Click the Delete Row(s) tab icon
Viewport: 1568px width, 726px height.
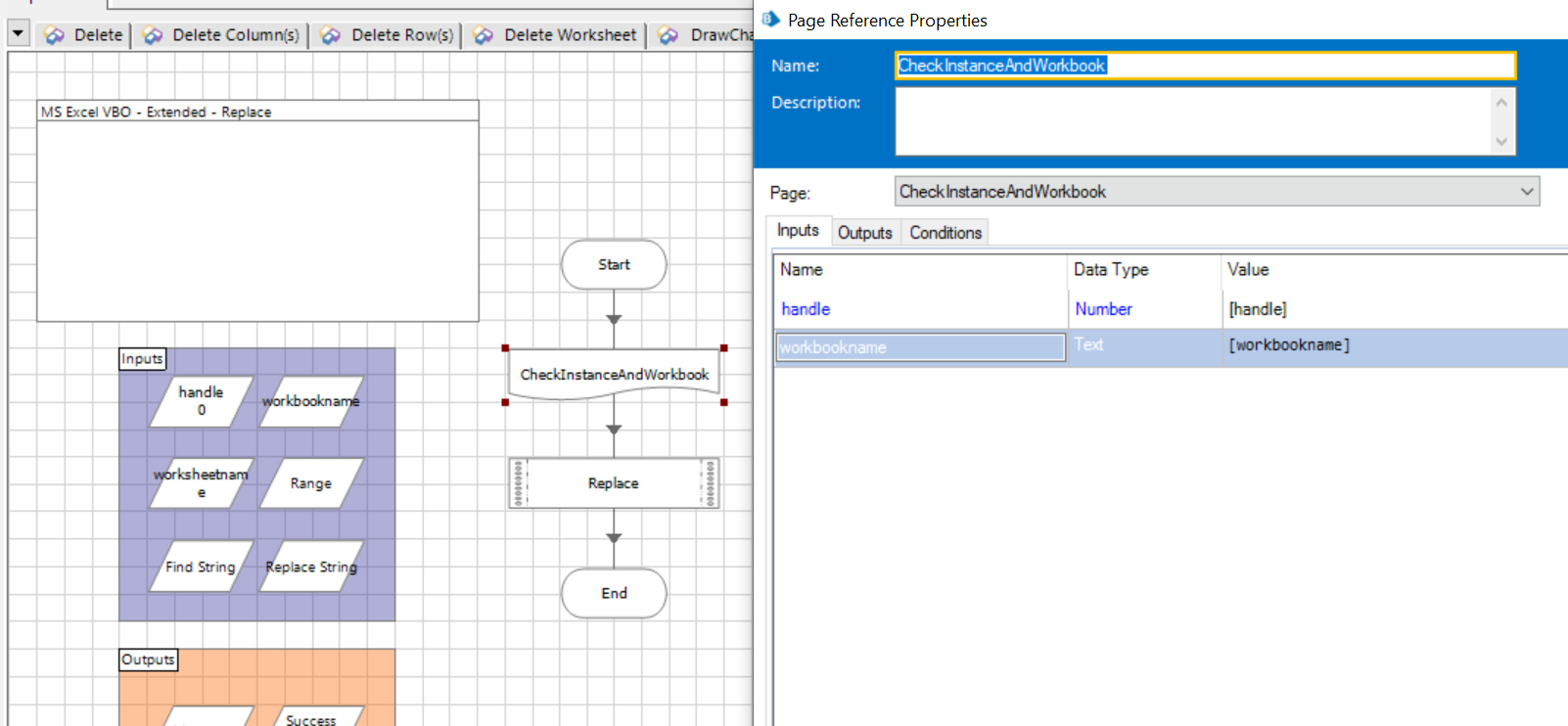click(x=331, y=35)
